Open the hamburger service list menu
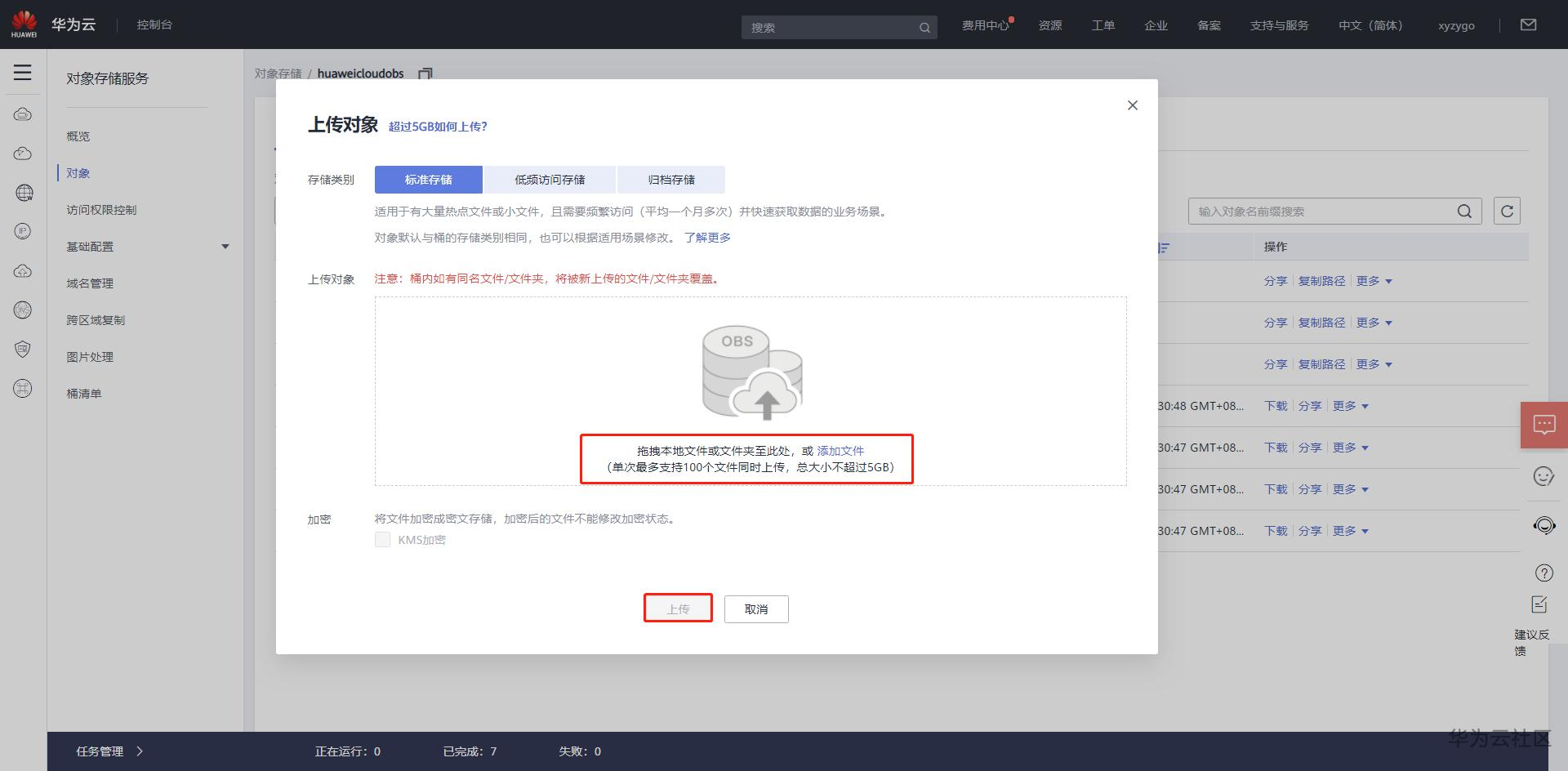Viewport: 1568px width, 771px height. pyautogui.click(x=23, y=73)
